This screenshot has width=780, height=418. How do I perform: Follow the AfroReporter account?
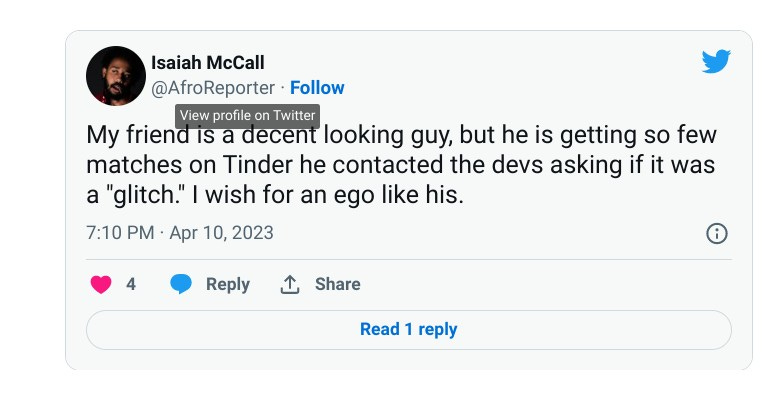pos(317,88)
